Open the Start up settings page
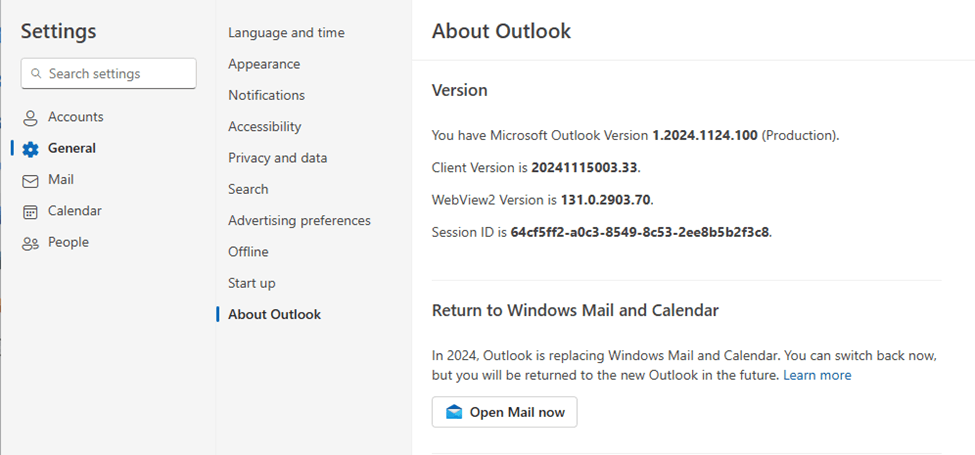The image size is (975, 455). (252, 283)
